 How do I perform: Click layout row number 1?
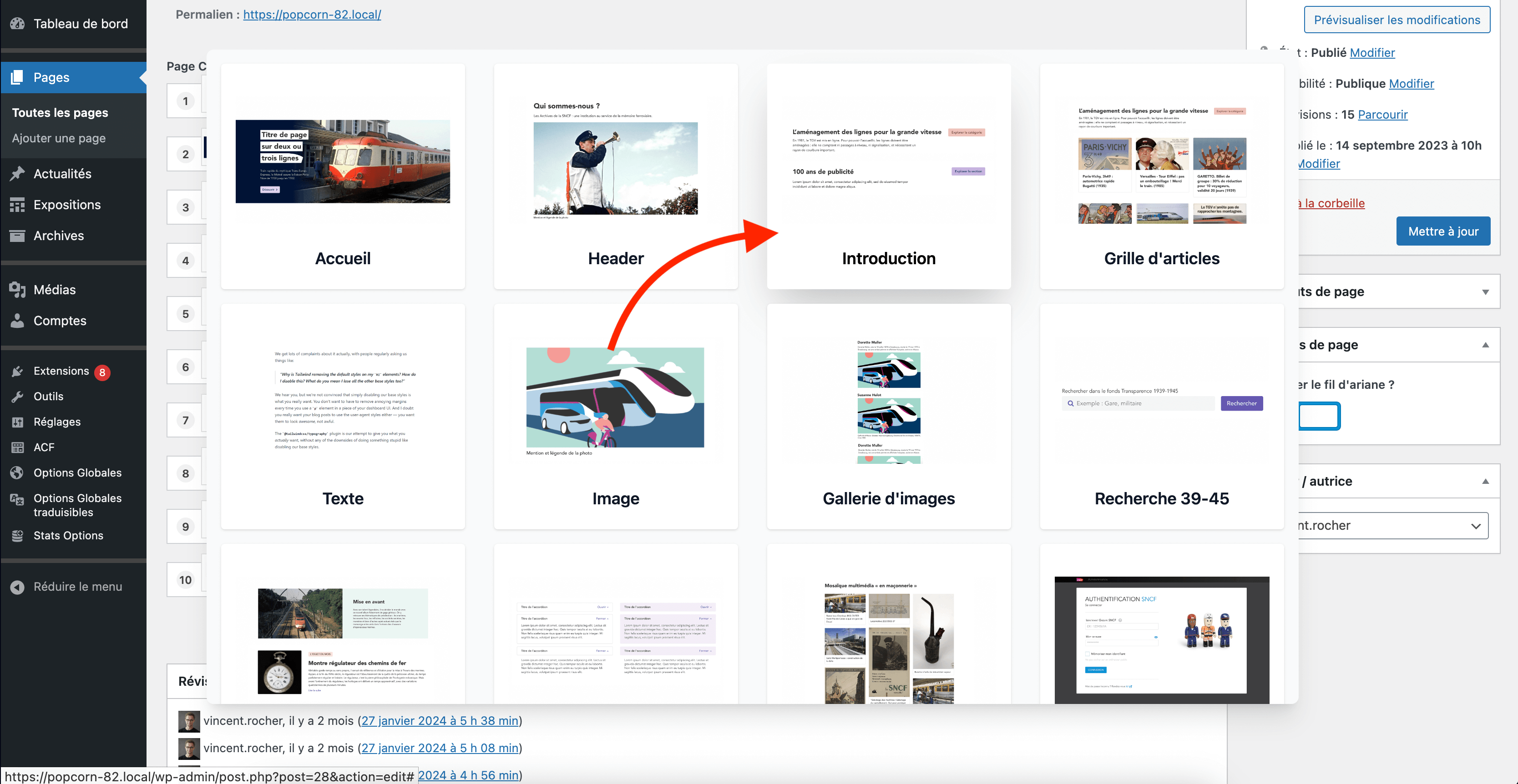[x=186, y=101]
